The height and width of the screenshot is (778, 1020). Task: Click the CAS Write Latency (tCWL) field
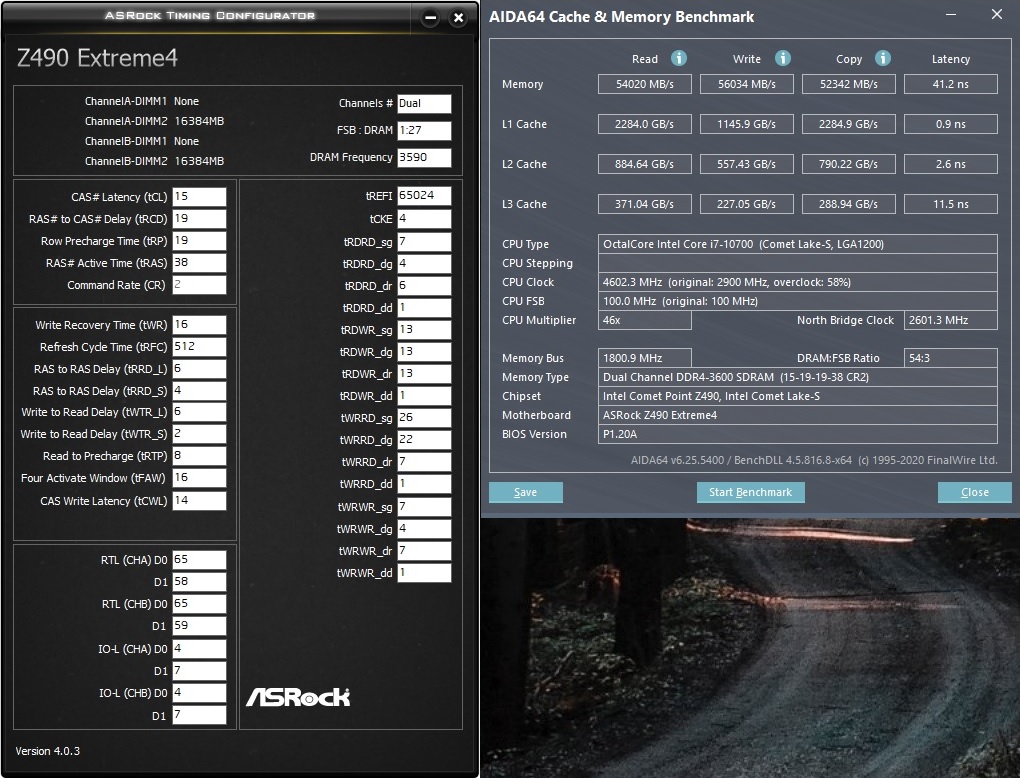coord(199,501)
